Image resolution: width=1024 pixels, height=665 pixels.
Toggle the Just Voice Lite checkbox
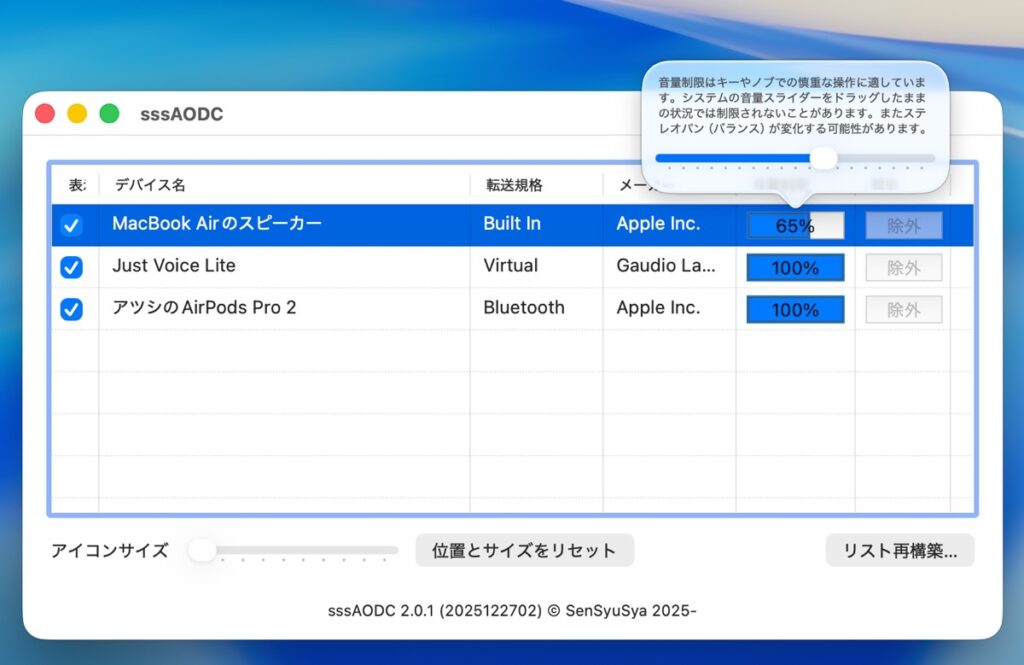[71, 267]
